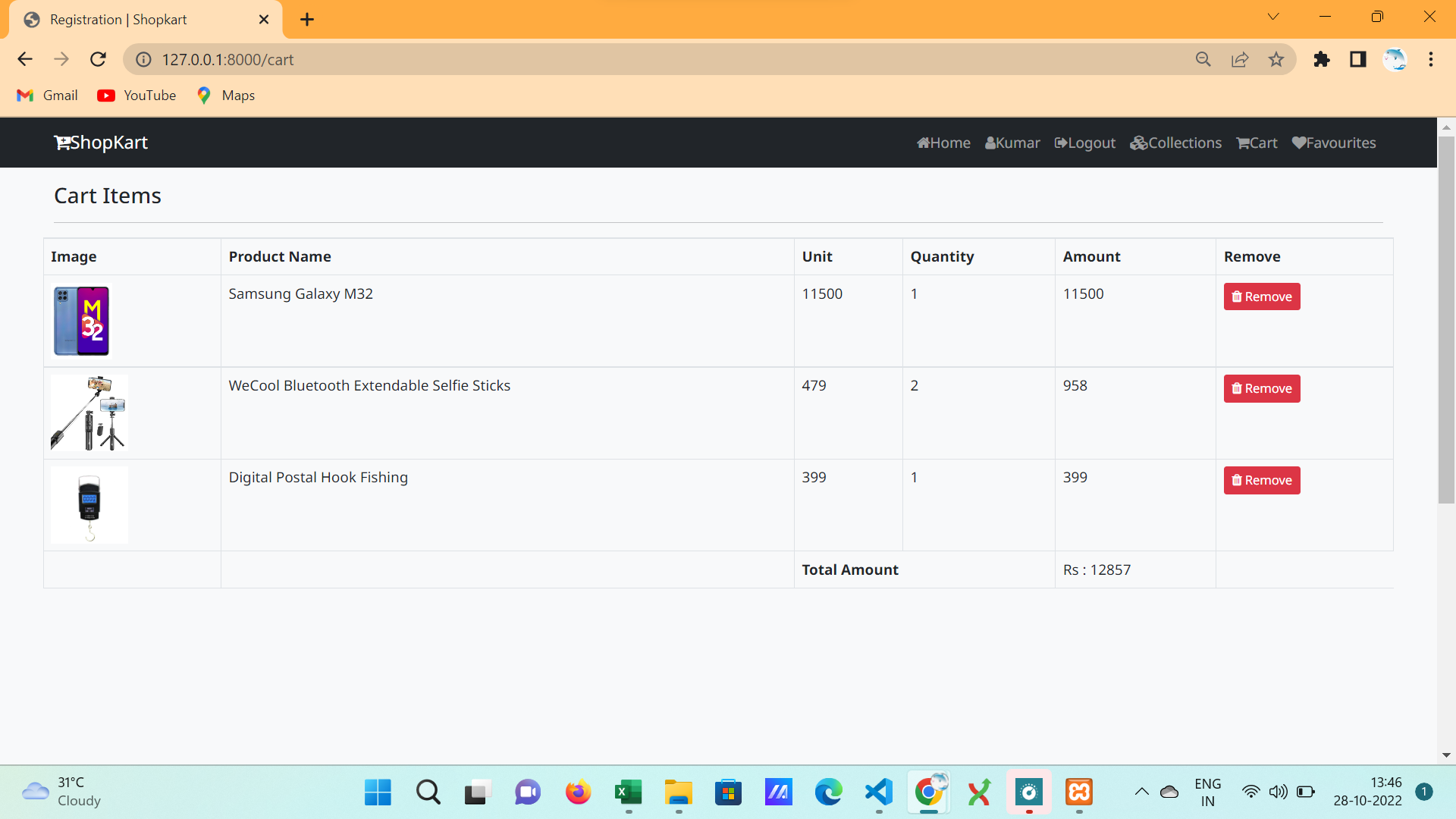Remove Digital Postal Hook Fishing from cart

[x=1261, y=480]
